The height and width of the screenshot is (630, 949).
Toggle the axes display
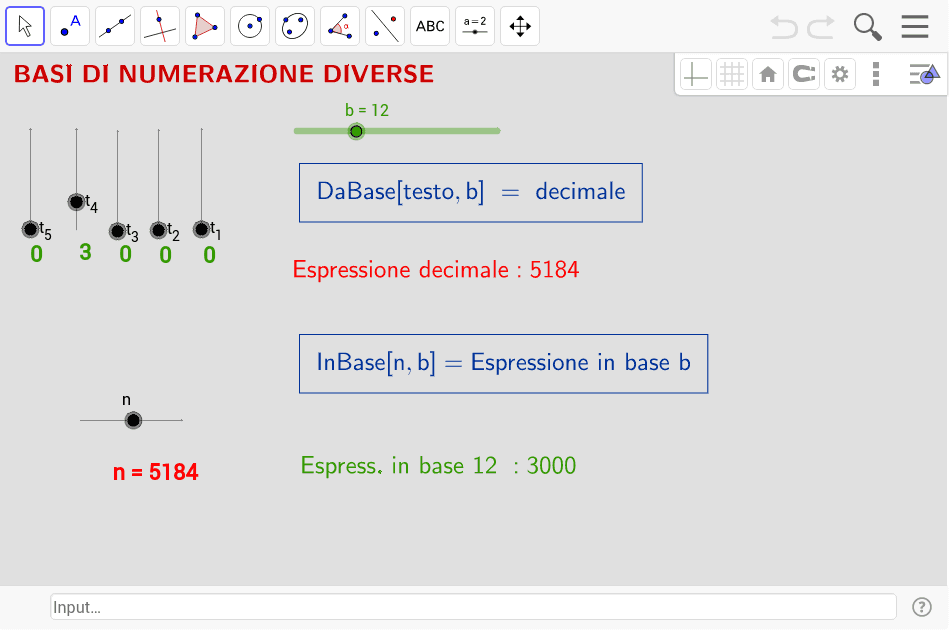click(x=695, y=74)
